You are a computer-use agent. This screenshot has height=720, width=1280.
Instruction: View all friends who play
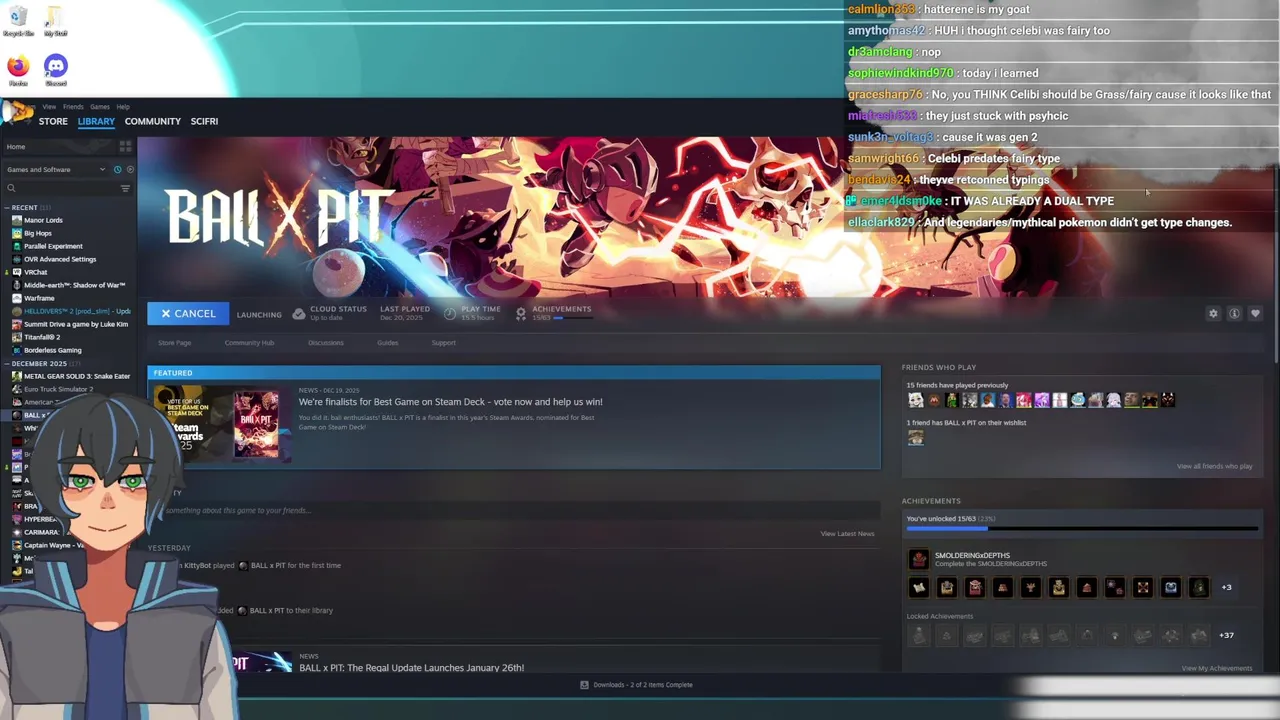click(x=1214, y=466)
